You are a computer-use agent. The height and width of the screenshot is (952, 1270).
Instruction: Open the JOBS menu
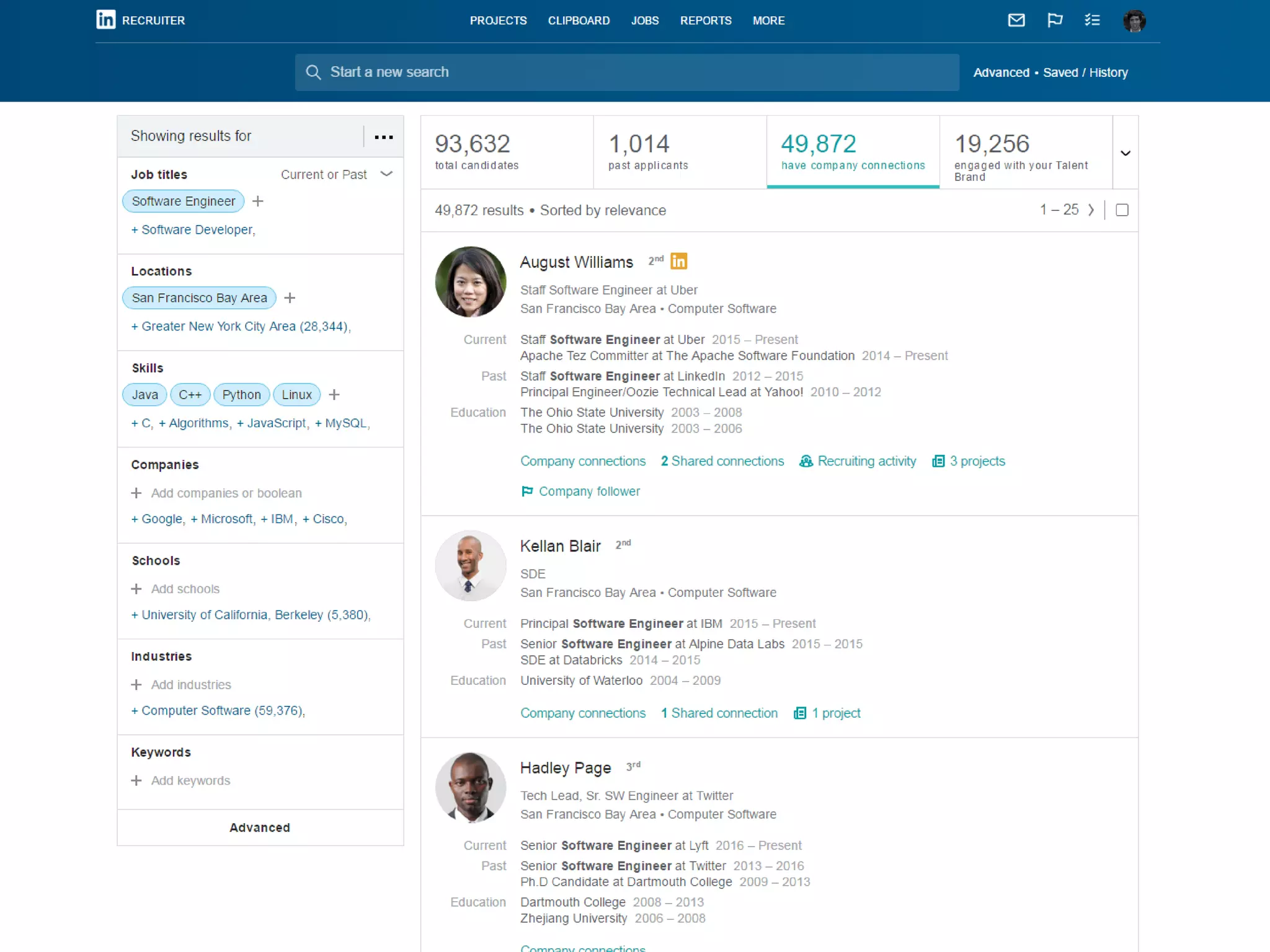pyautogui.click(x=645, y=20)
